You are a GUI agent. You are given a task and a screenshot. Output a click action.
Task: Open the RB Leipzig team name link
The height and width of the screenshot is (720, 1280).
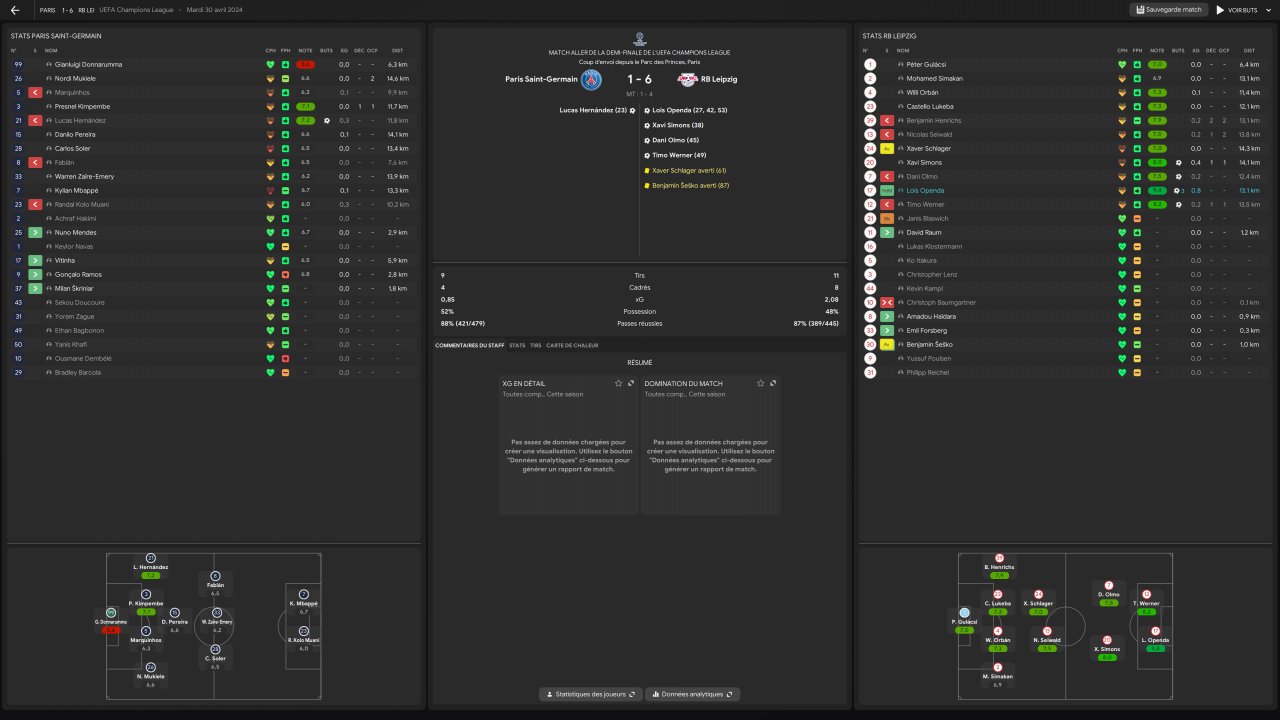tap(719, 79)
